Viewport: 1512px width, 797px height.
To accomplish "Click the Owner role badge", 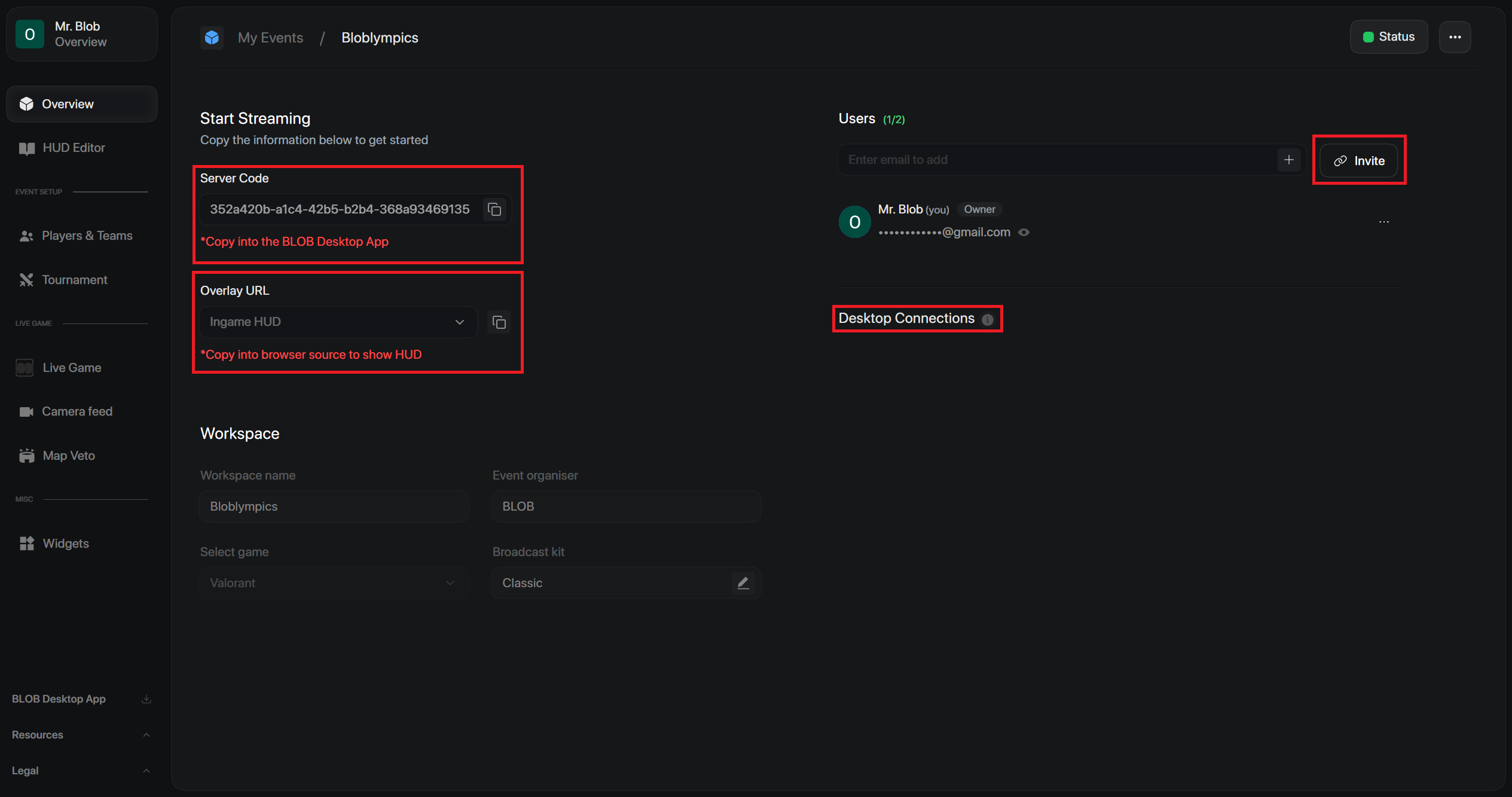I will point(979,209).
